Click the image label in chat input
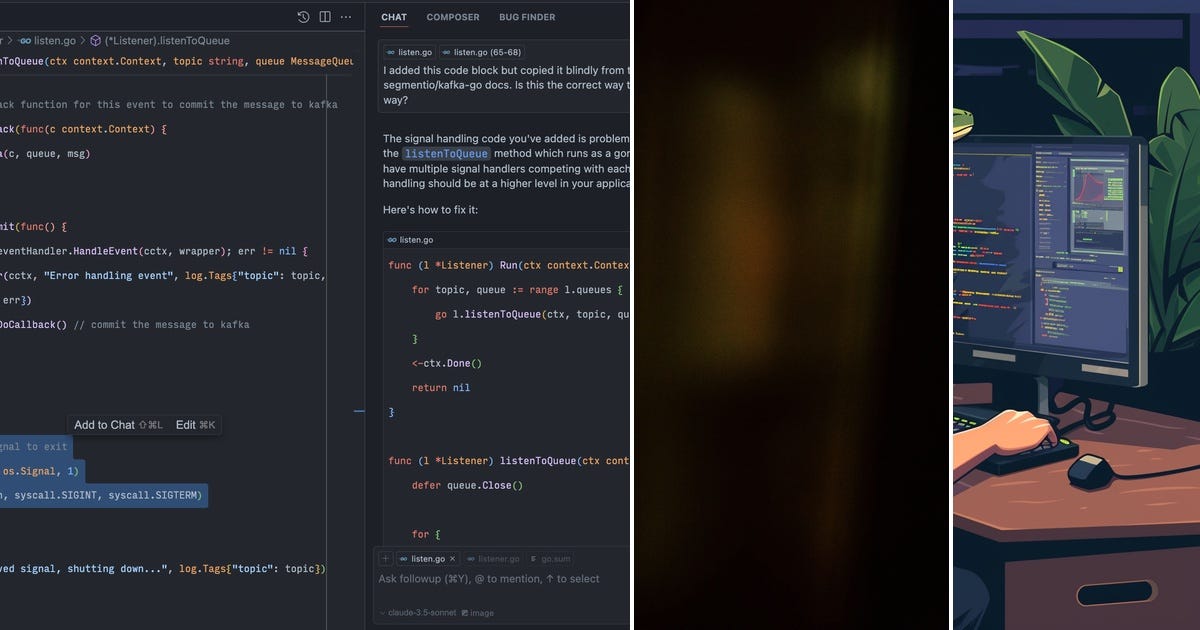The height and width of the screenshot is (630, 1200). [x=482, y=613]
